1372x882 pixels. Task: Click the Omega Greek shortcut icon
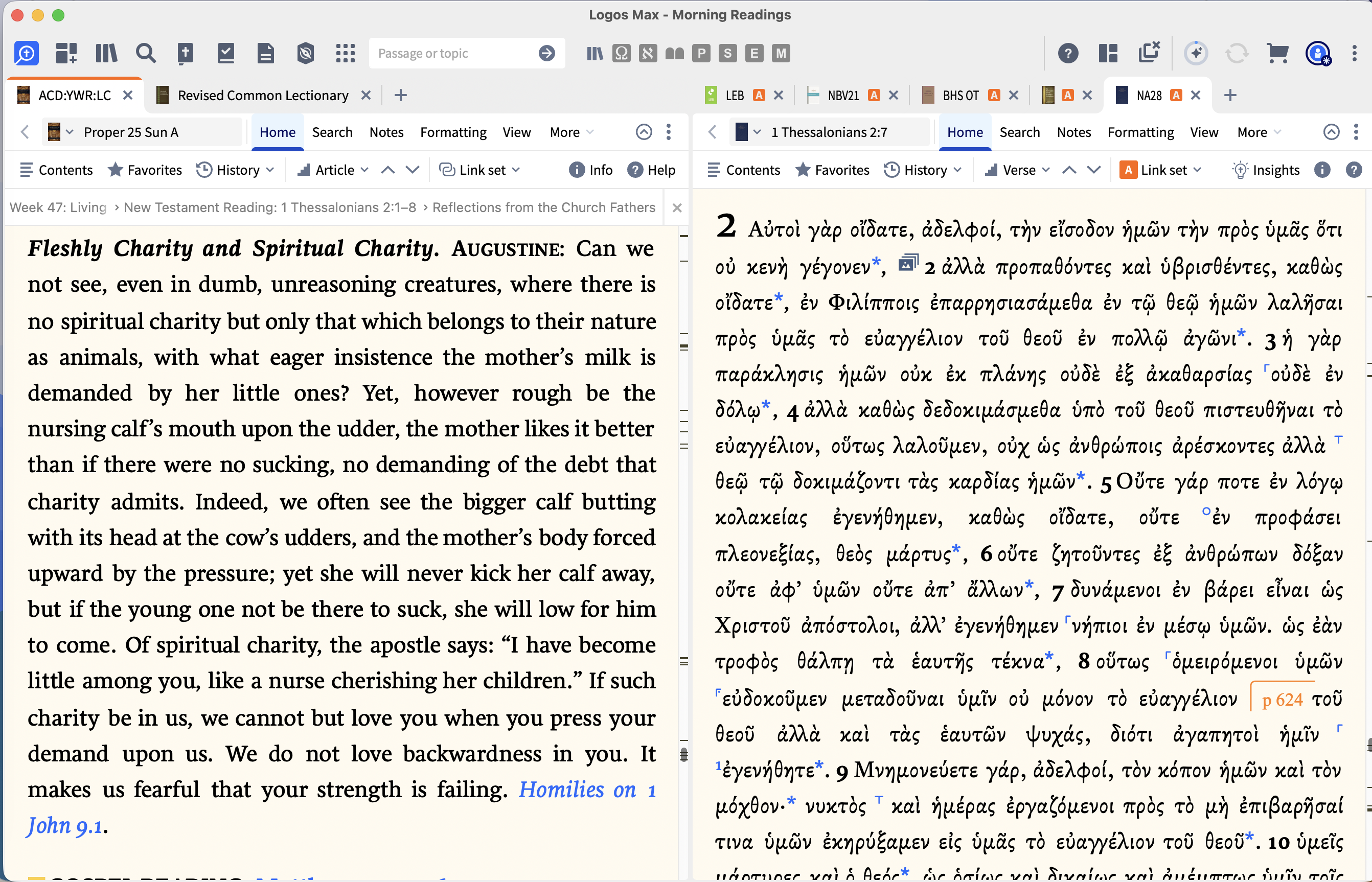[x=621, y=53]
